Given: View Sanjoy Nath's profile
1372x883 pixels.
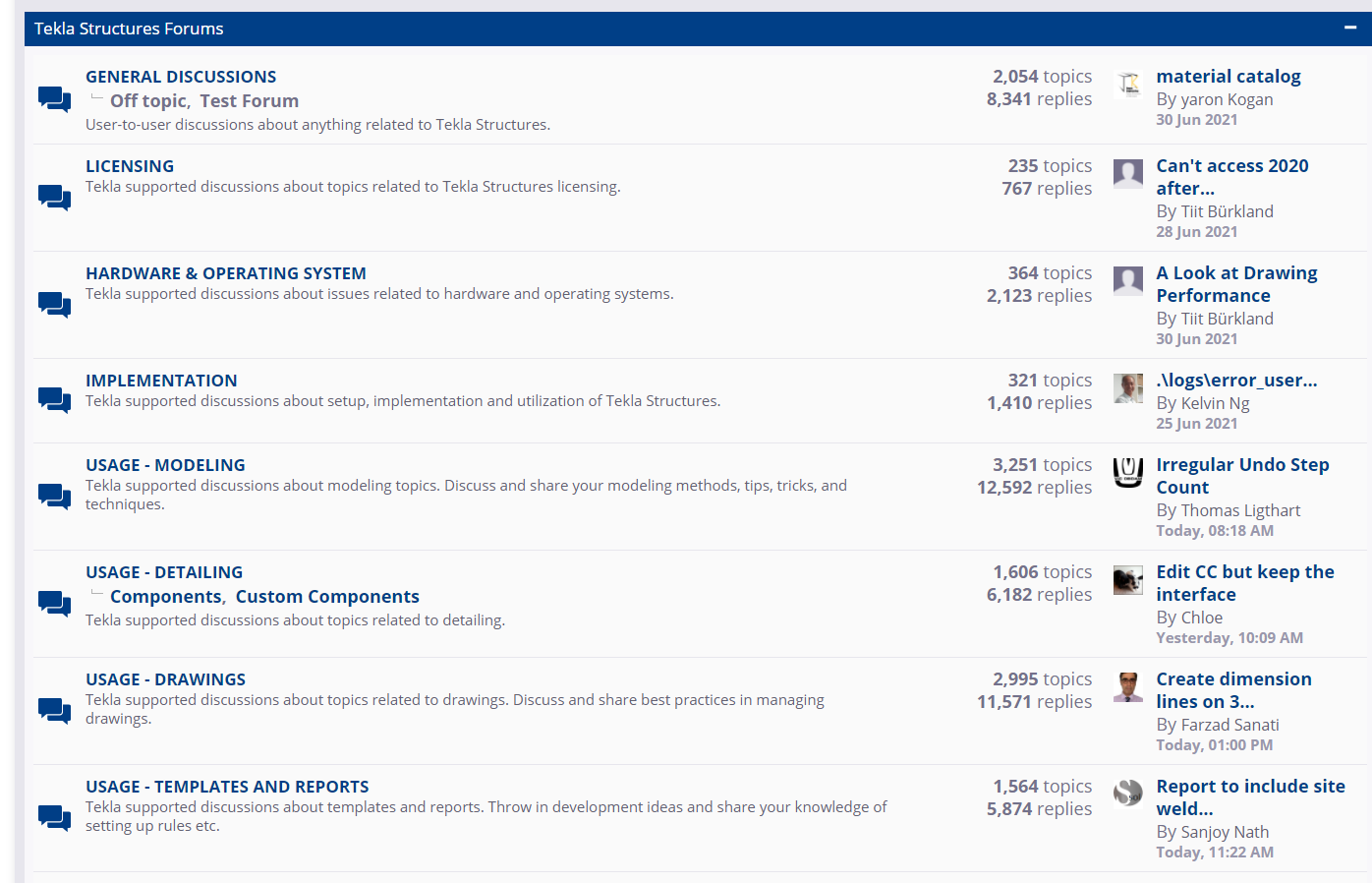Looking at the screenshot, I should coord(1225,832).
